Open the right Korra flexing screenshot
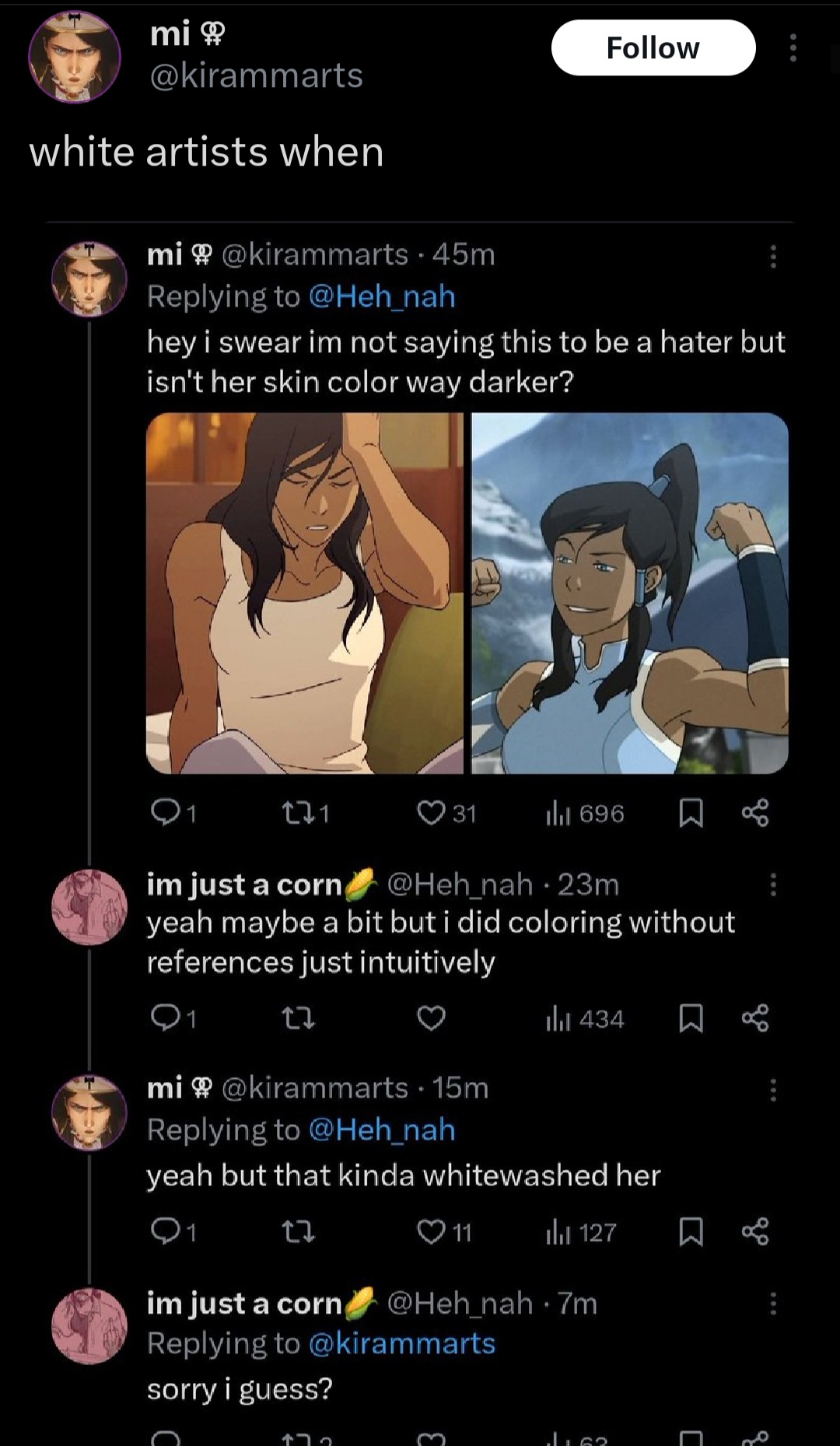 pyautogui.click(x=630, y=593)
